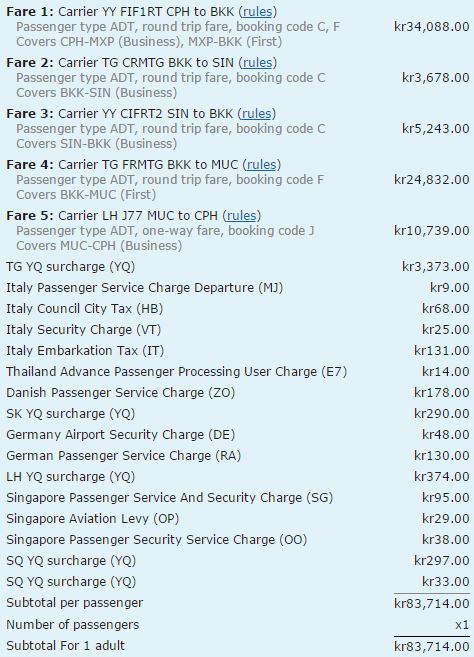Open rules link for Fare 3
474x657 pixels.
point(256,114)
